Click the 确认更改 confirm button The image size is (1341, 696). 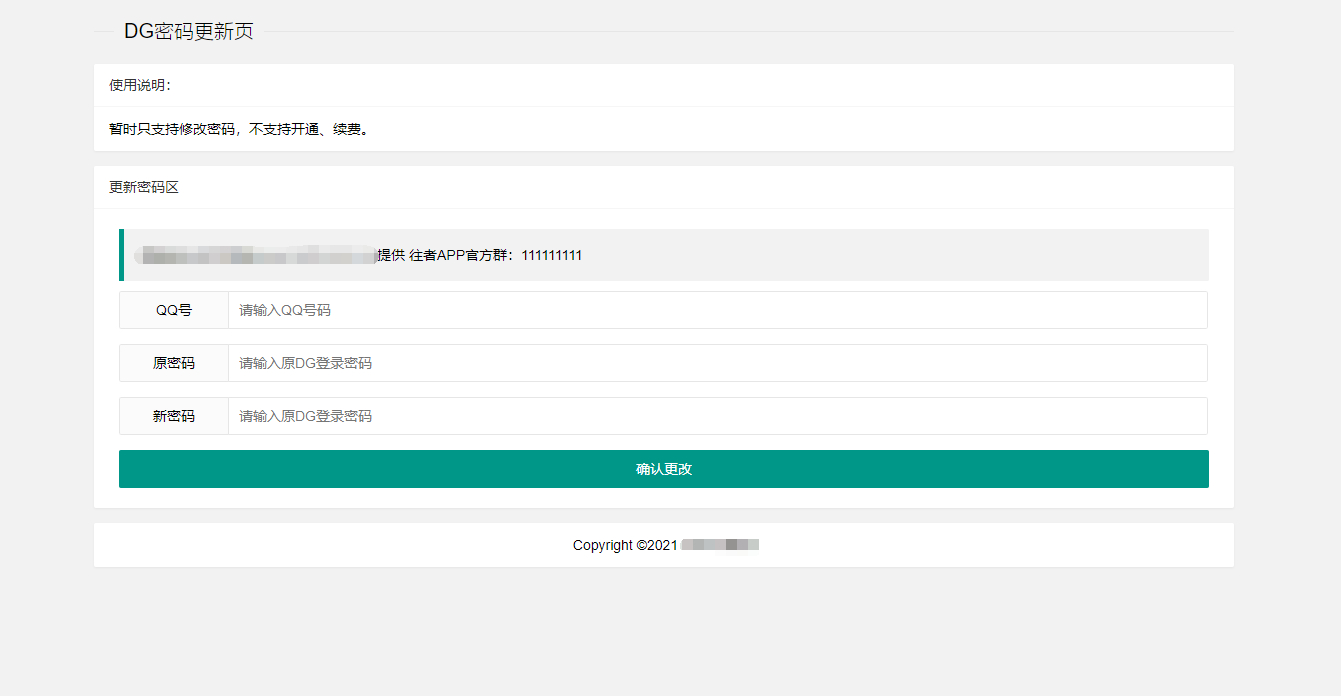point(663,468)
